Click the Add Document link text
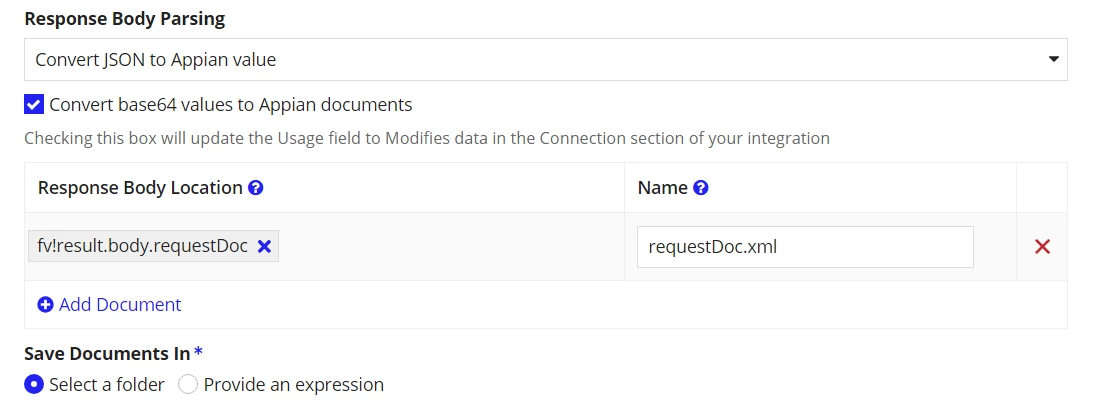Viewport: 1097px width, 410px height. (120, 305)
